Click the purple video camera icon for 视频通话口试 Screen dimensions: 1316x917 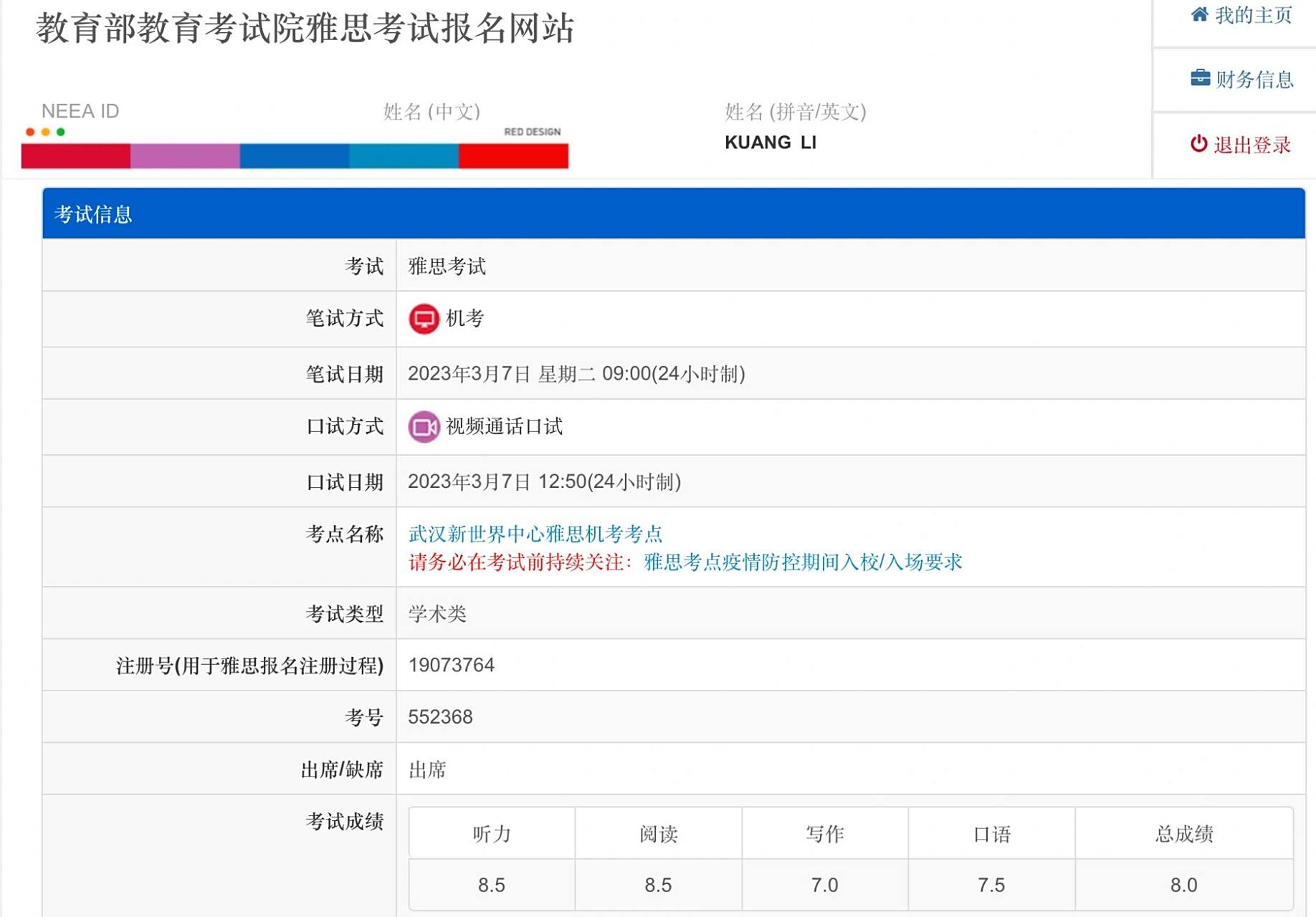(x=424, y=427)
